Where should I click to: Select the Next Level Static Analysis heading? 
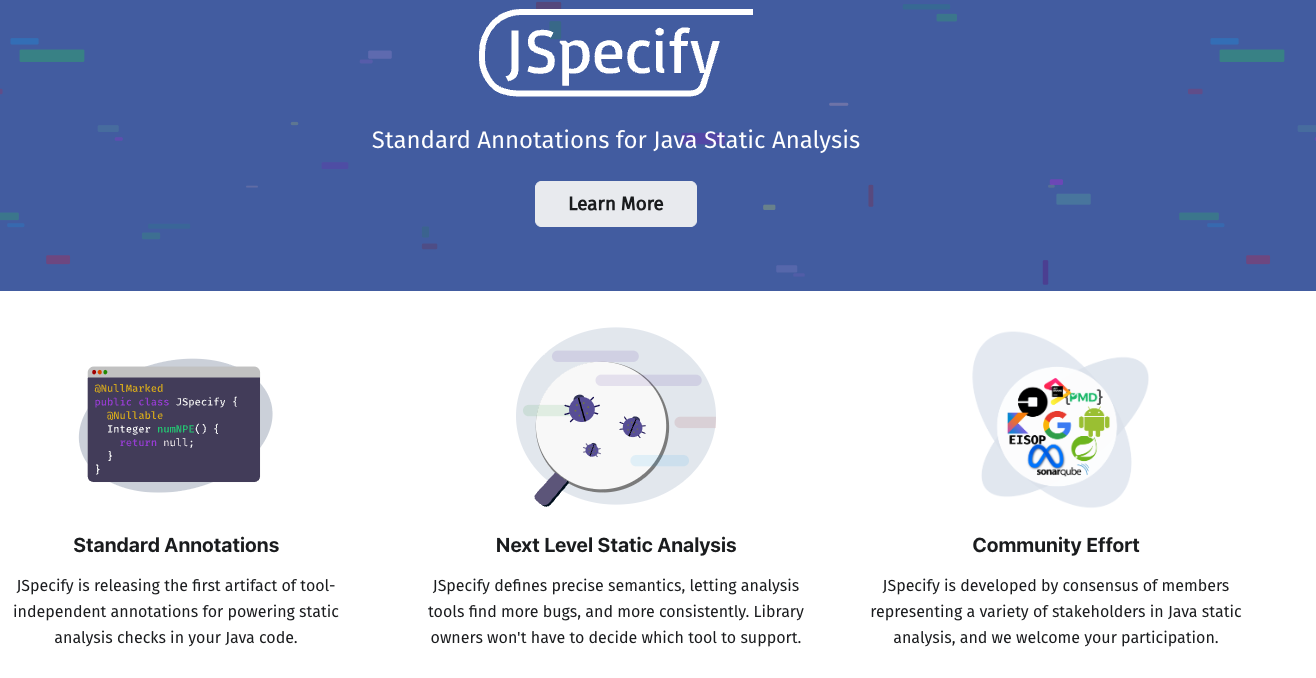tap(615, 545)
